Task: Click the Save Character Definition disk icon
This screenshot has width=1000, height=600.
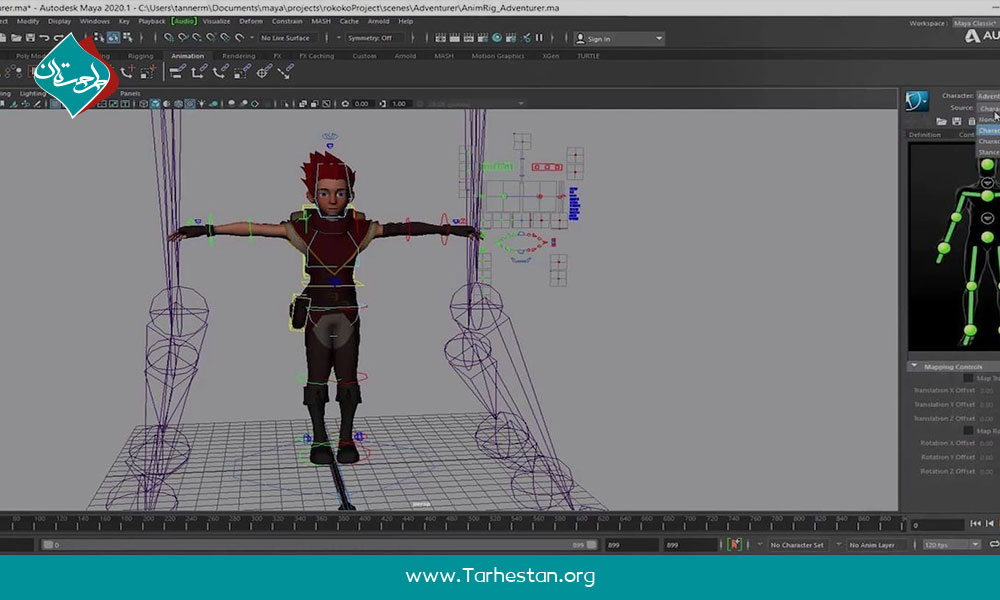Action: 957,121
